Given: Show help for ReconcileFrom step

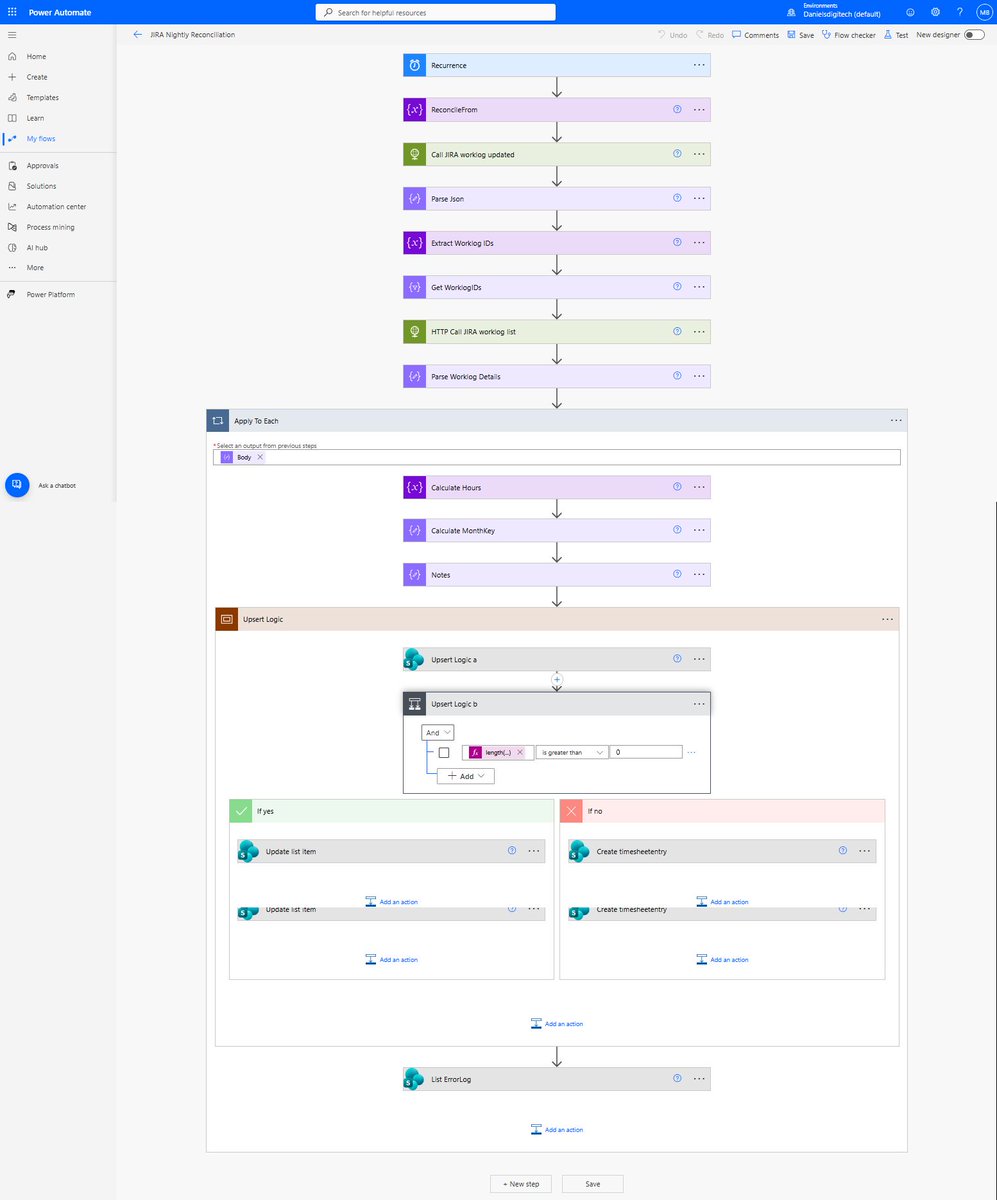Looking at the screenshot, I should [x=677, y=110].
